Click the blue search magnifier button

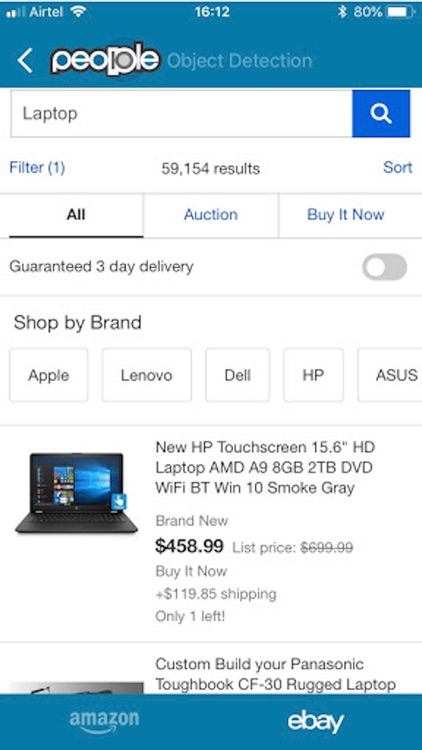381,113
